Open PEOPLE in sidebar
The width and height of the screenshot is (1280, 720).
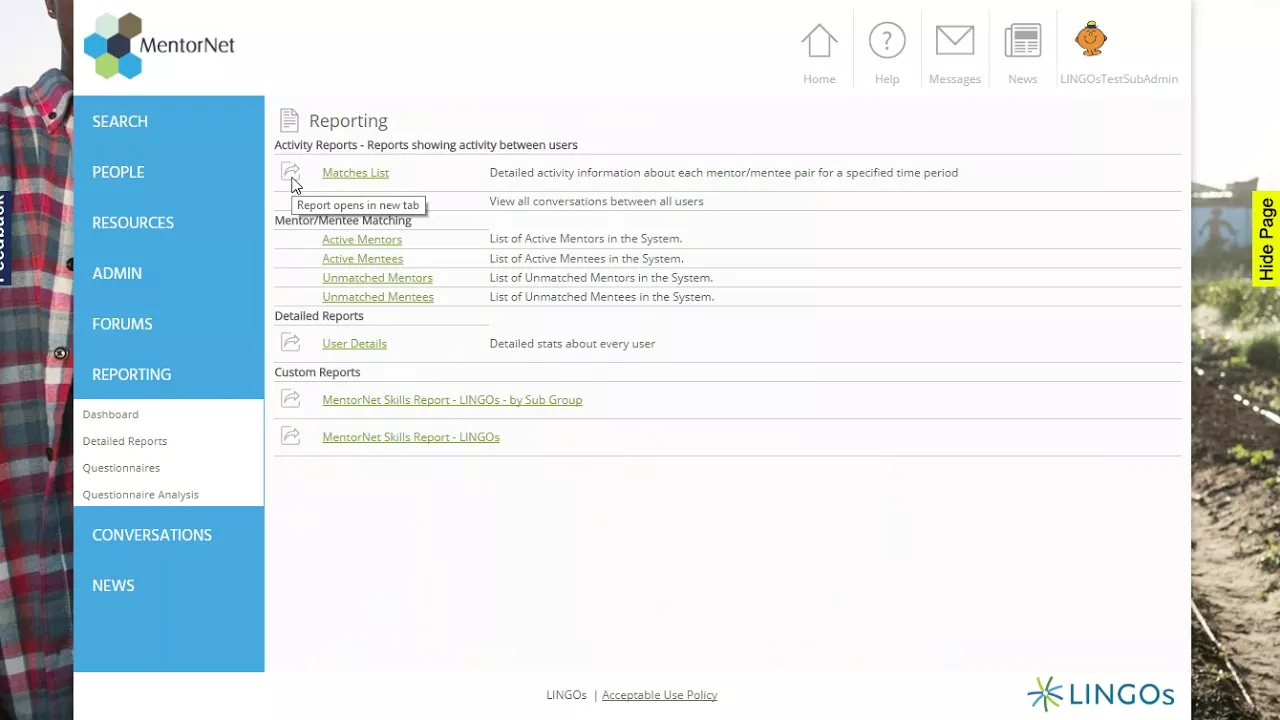click(x=118, y=172)
